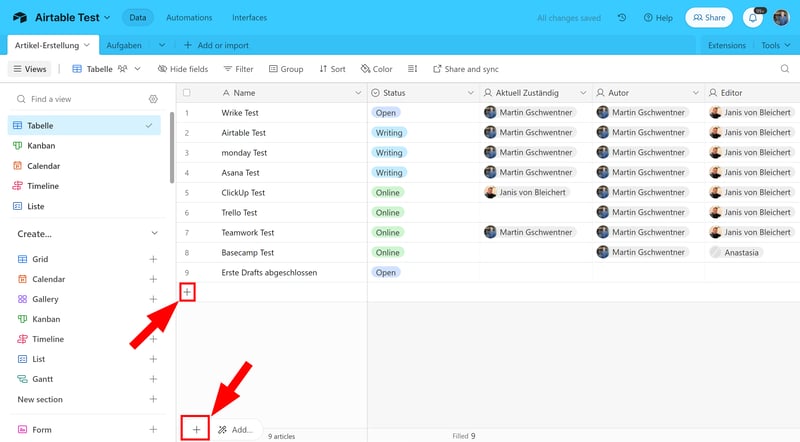
Task: Click plus next to Grid
Action: pos(153,259)
